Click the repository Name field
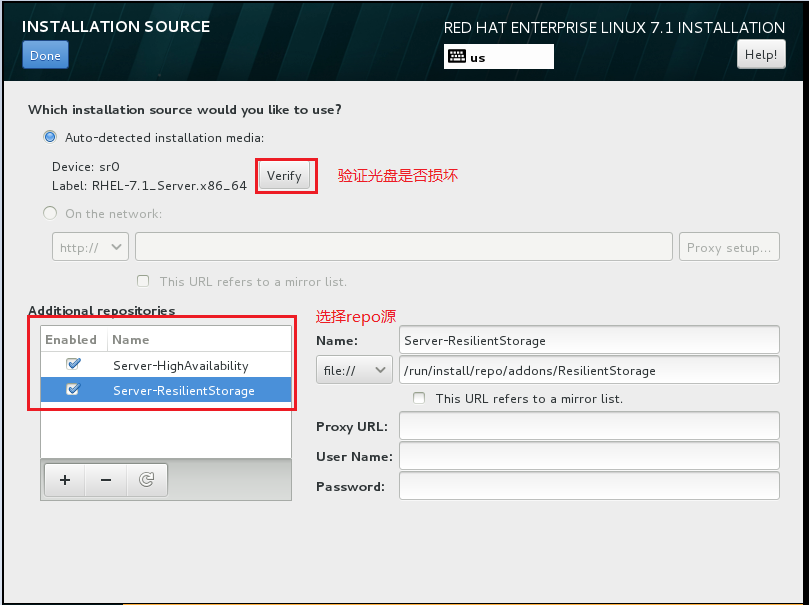Viewport: 809px width, 605px height. coord(589,340)
